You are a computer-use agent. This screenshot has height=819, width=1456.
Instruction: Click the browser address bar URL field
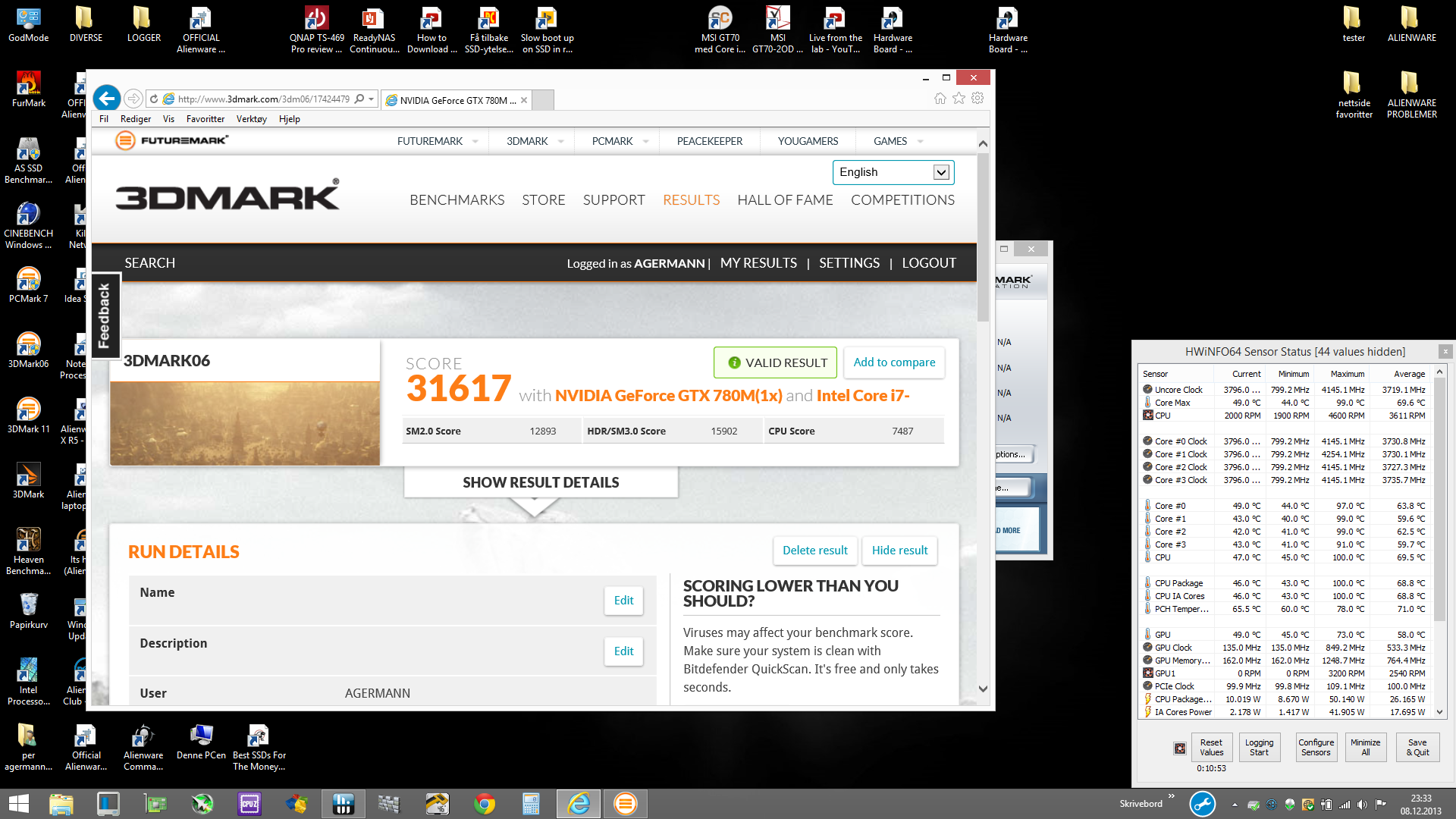click(263, 99)
